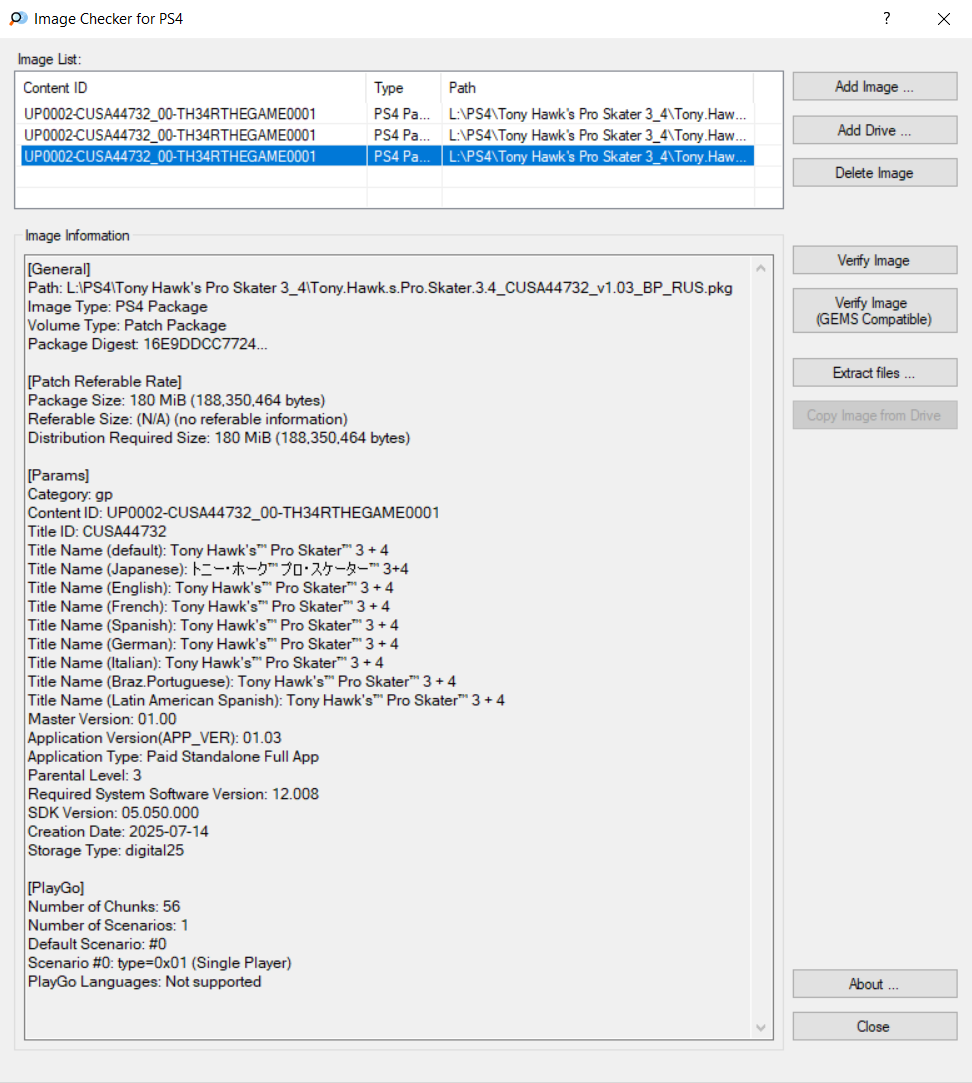Click the [PlayGo] section heading
The image size is (972, 1083).
click(56, 888)
